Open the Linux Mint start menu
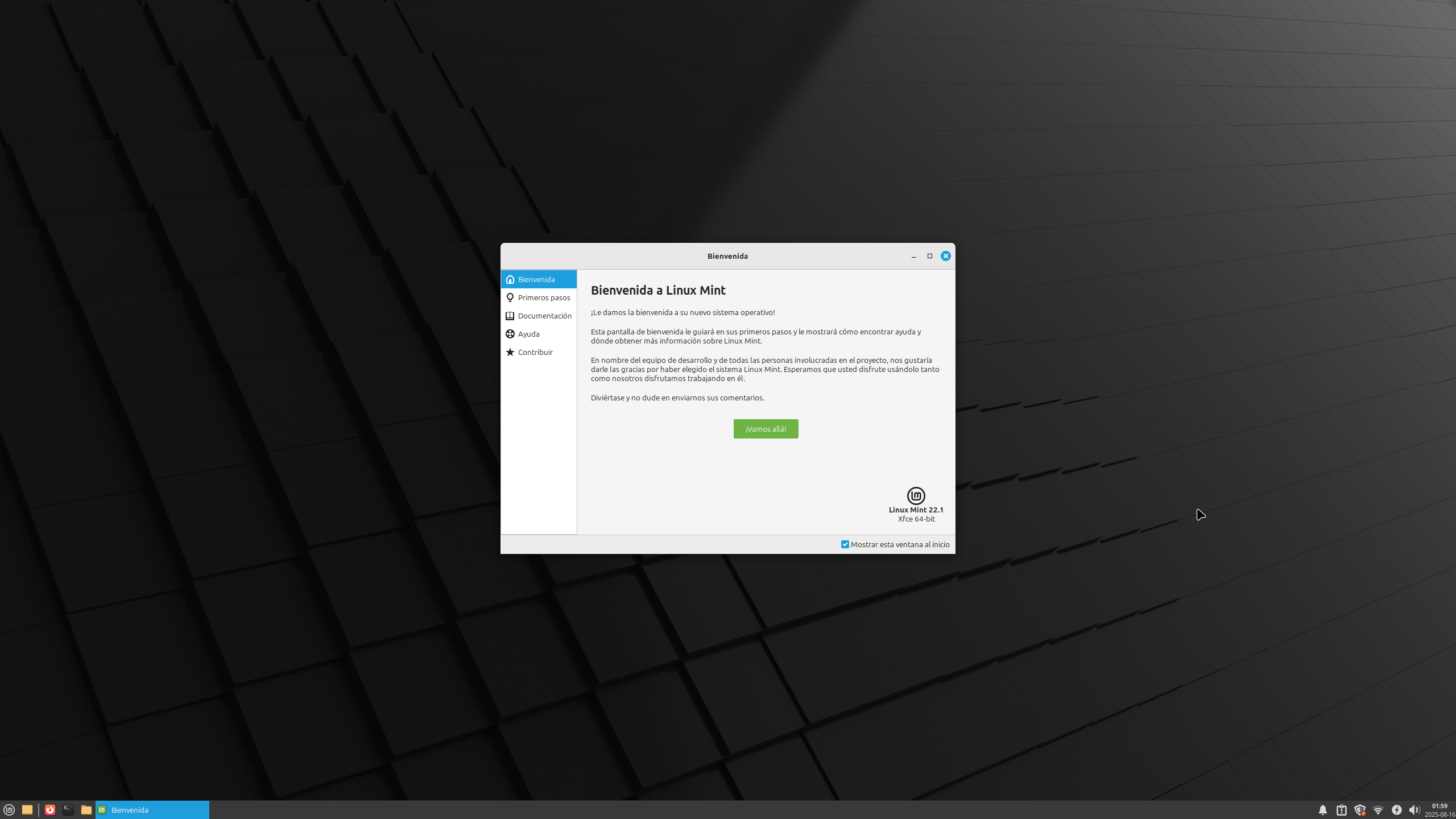Screen dimensions: 1456x819 click(x=9, y=810)
